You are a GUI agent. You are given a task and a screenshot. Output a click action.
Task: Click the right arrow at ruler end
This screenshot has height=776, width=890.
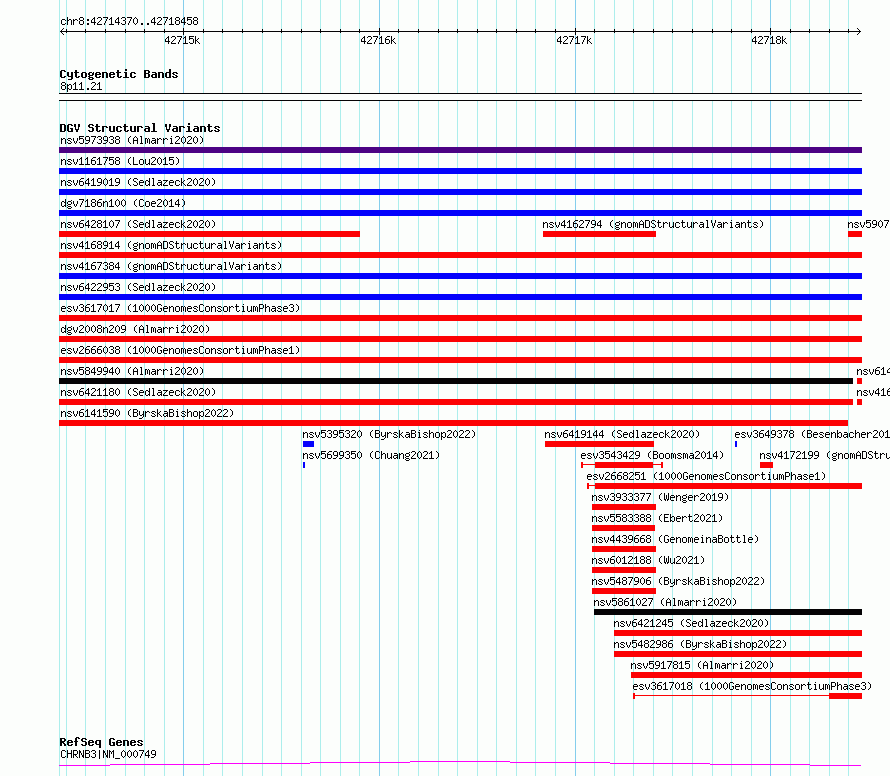[x=858, y=31]
